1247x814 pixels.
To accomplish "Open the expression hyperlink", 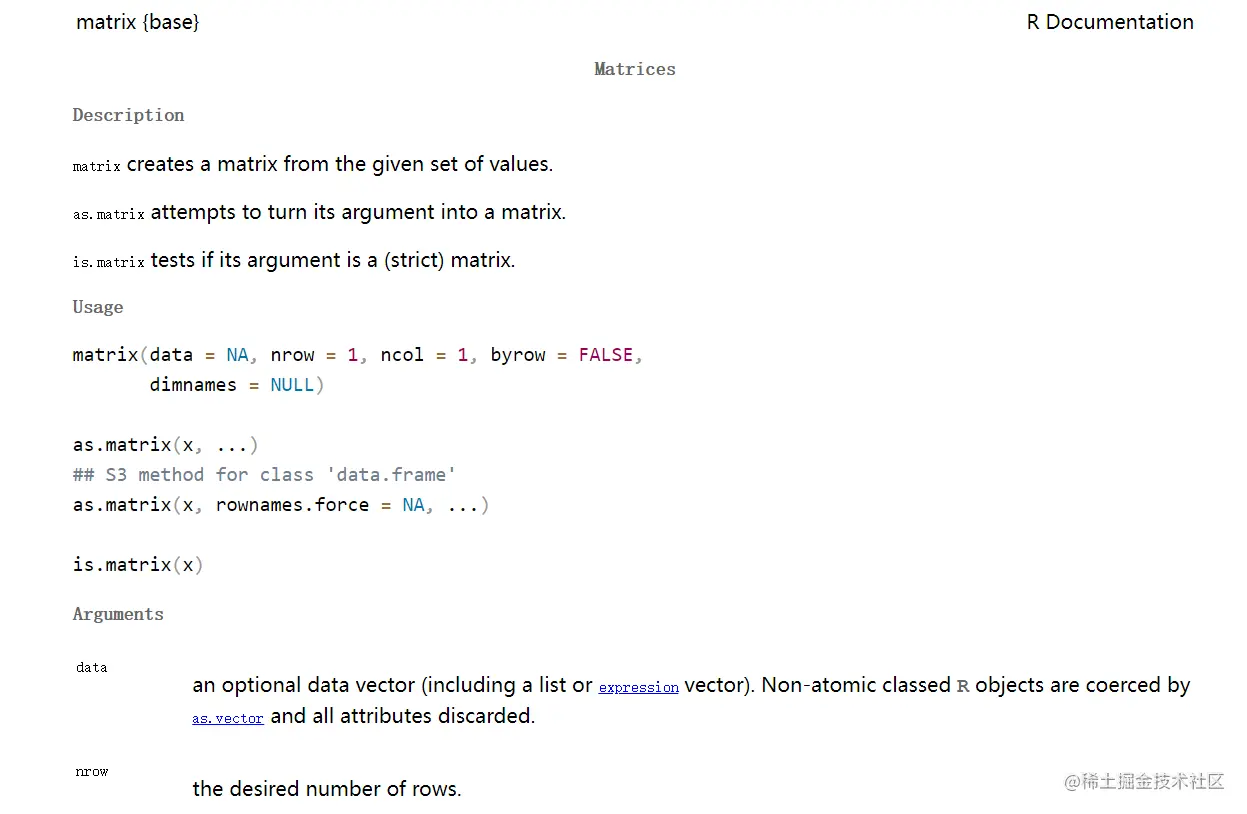I will pyautogui.click(x=638, y=687).
